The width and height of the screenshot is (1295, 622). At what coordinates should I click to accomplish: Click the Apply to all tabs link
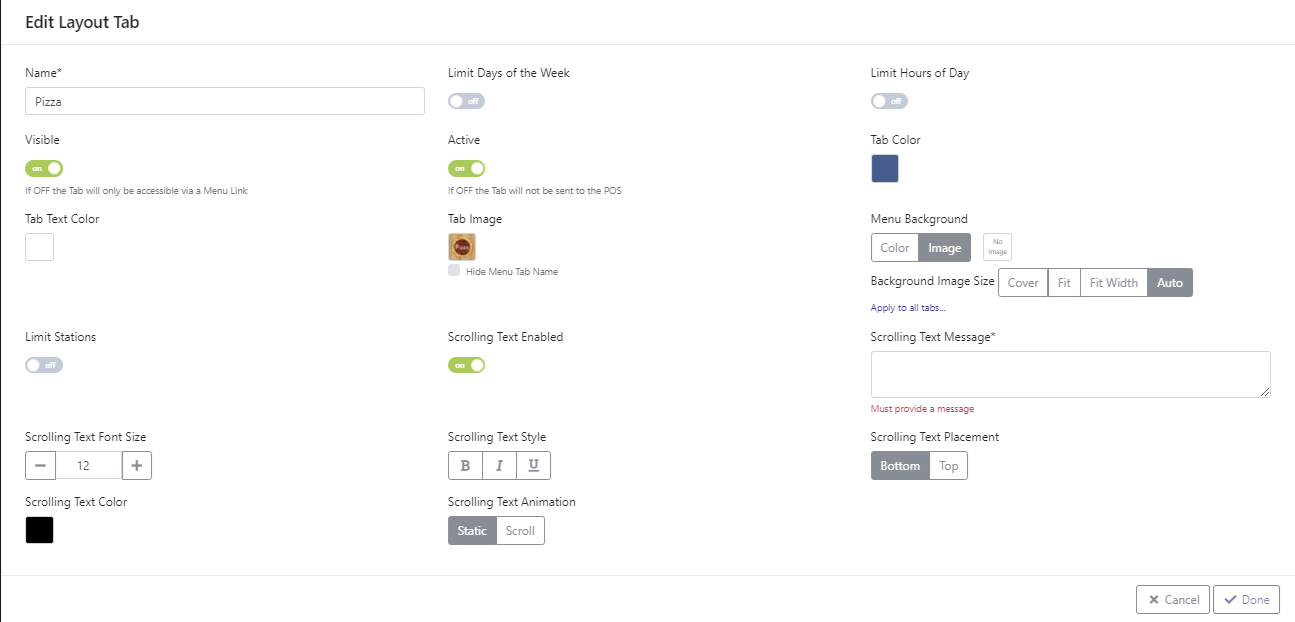click(x=906, y=307)
